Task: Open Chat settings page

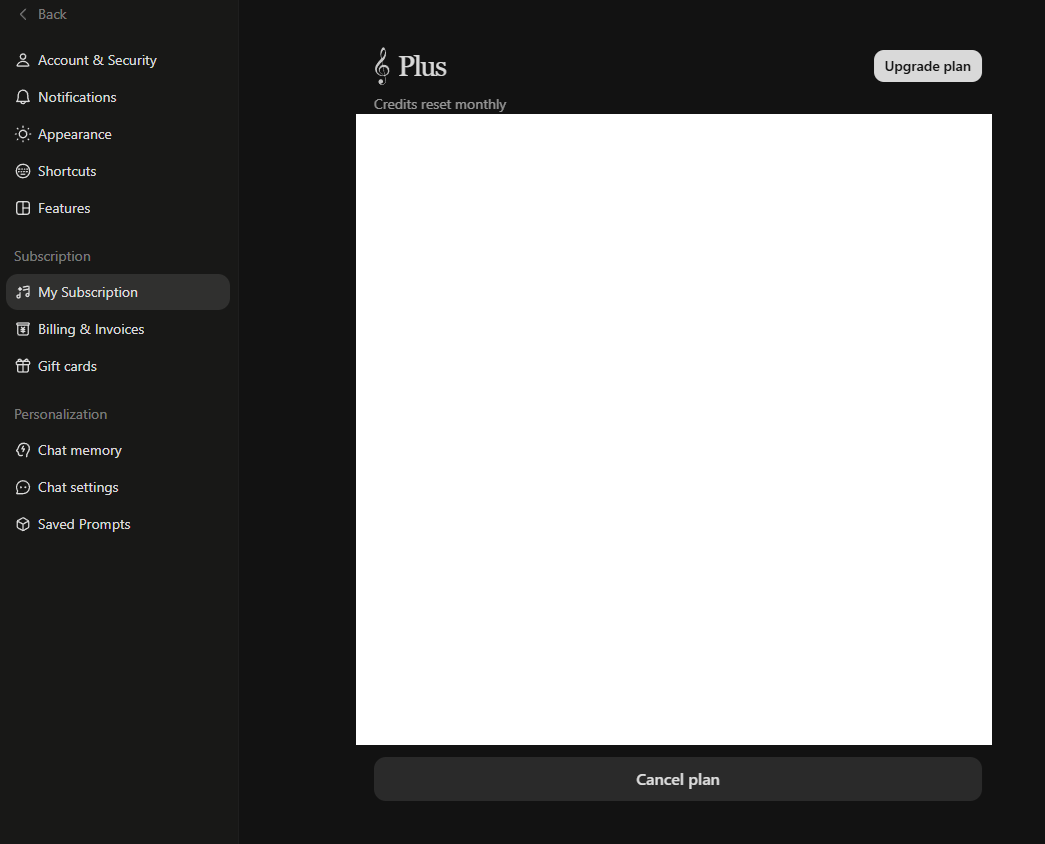Action: tap(118, 487)
